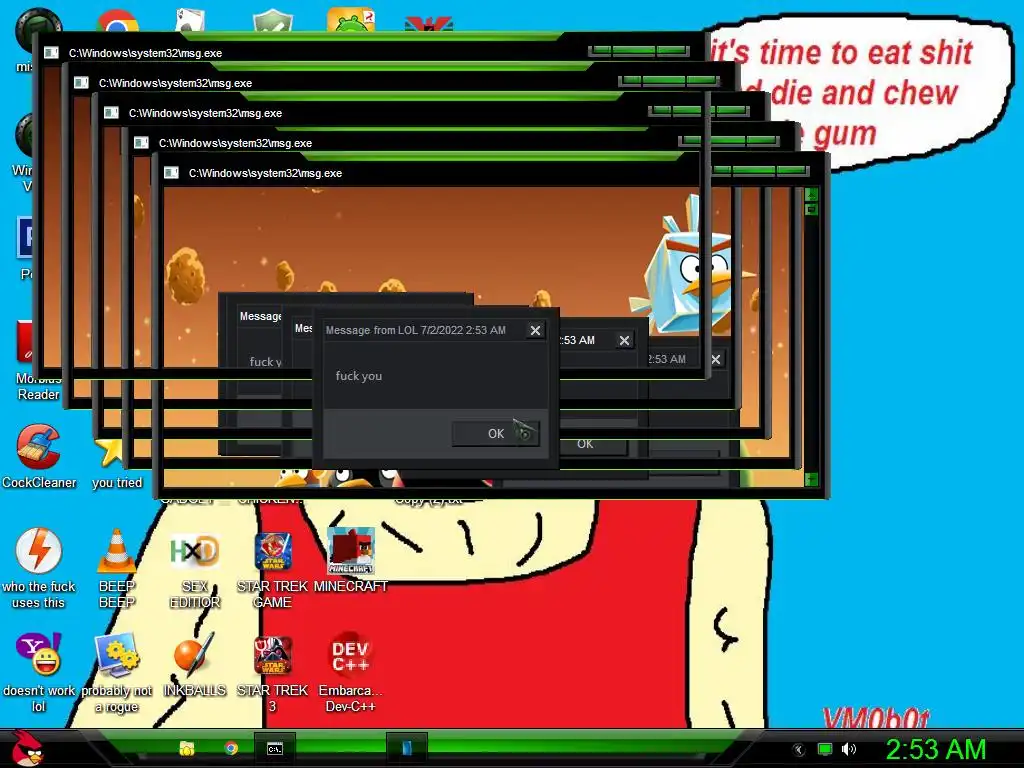The width and height of the screenshot is (1024, 768).
Task: Select the blue taskbar window button
Action: coord(406,748)
